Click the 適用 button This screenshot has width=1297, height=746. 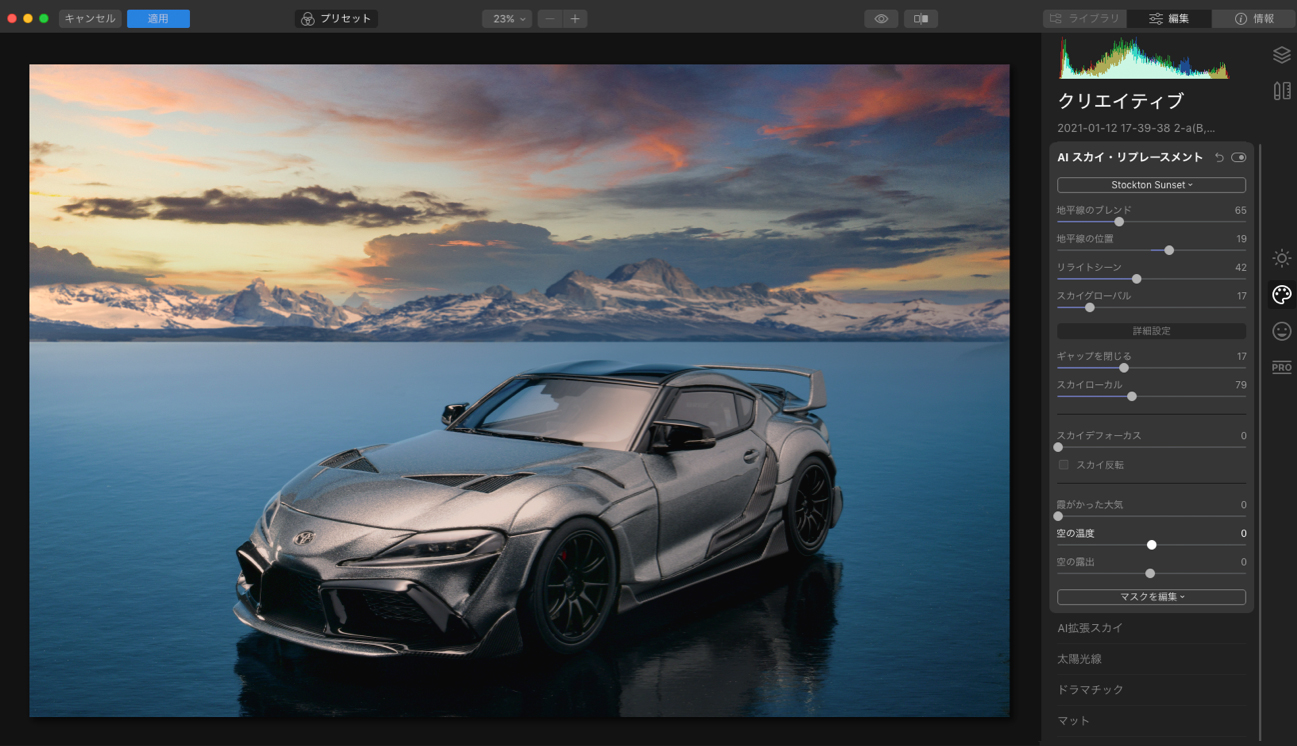(x=158, y=19)
